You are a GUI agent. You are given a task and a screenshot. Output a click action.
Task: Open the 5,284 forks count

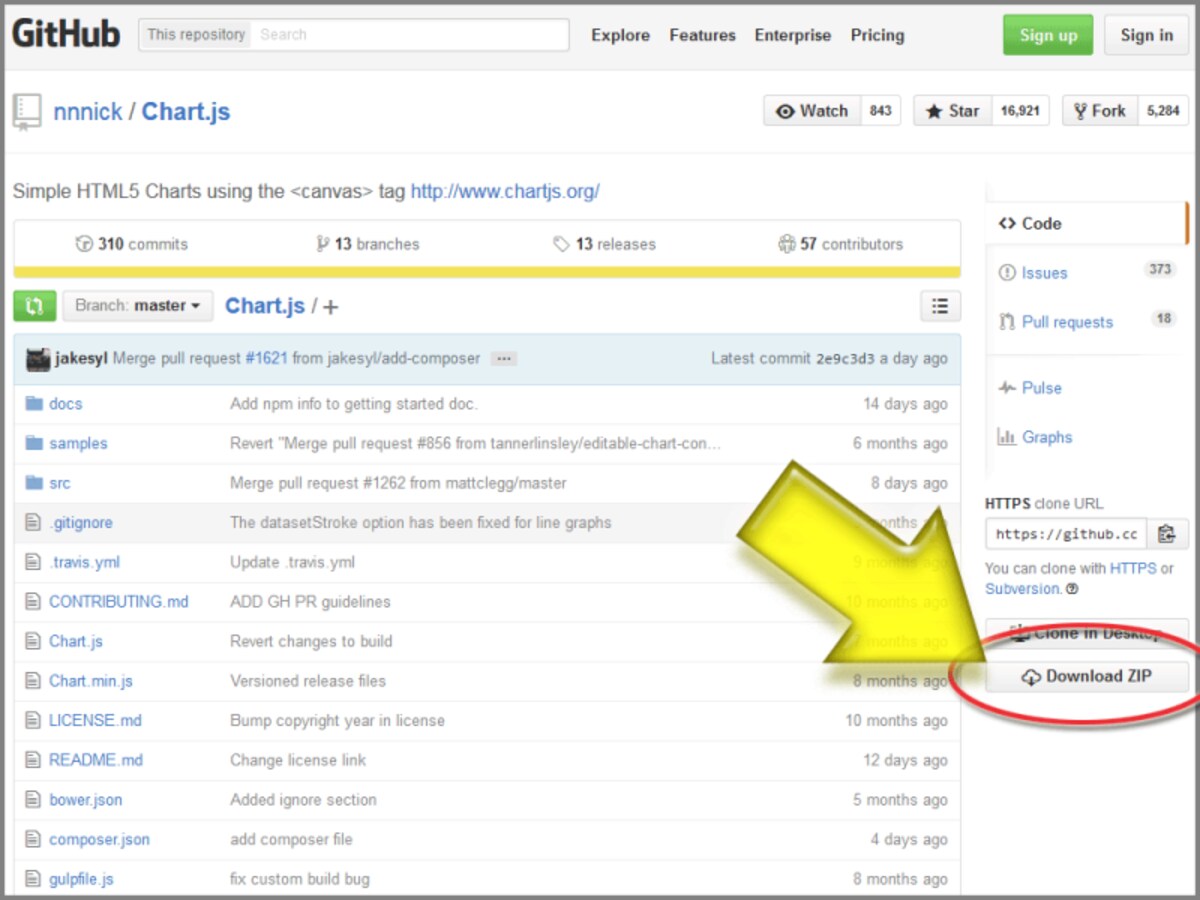[x=1163, y=111]
